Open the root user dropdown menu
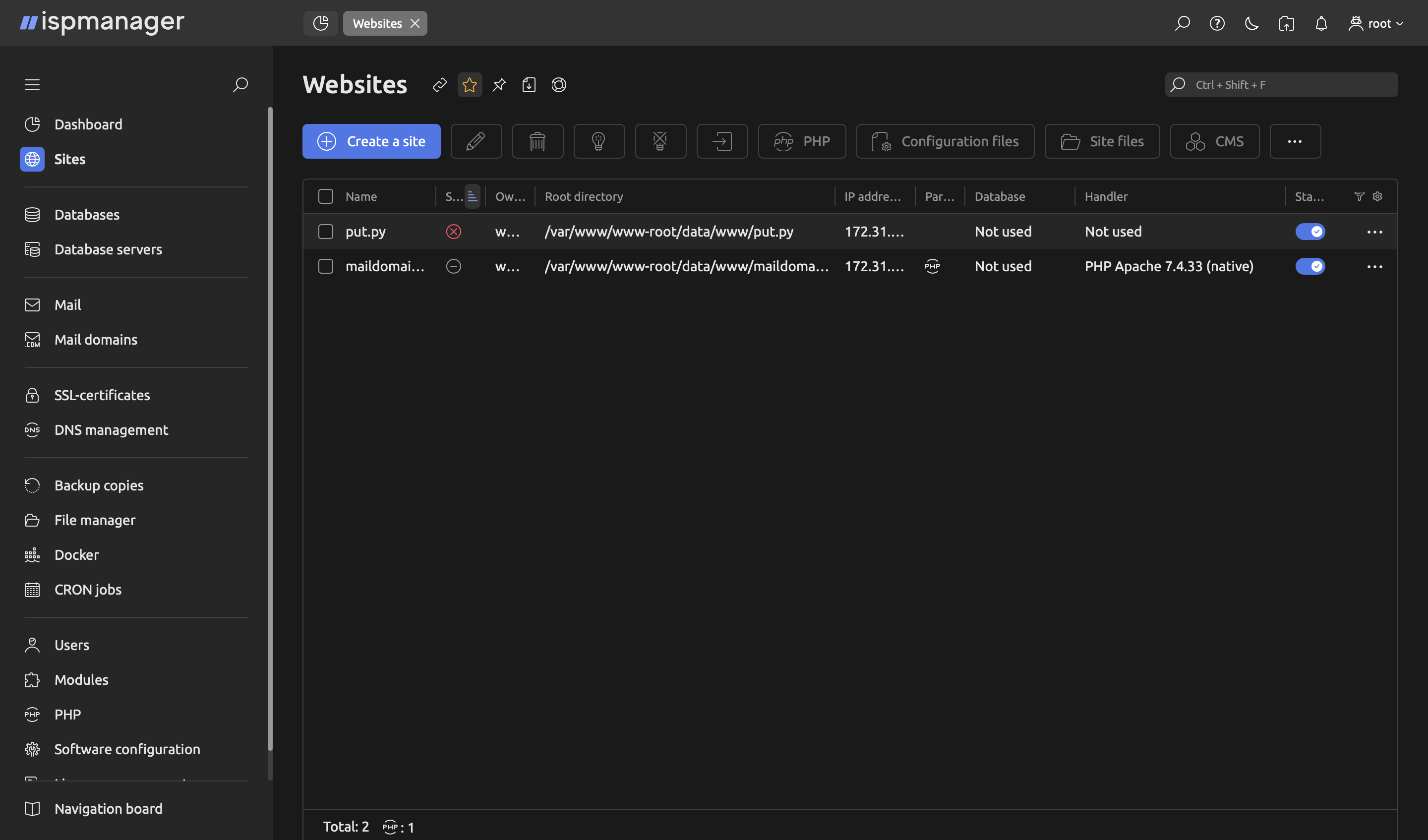This screenshot has width=1428, height=840. (1376, 23)
